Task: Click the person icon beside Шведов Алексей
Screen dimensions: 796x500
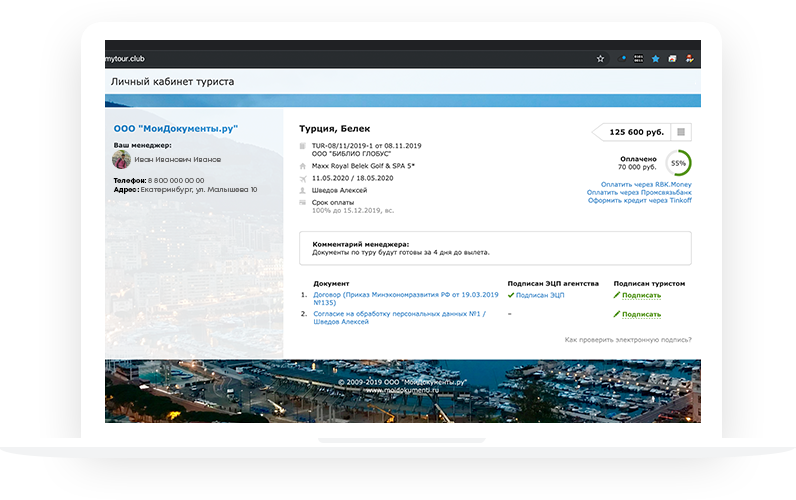Action: point(303,190)
